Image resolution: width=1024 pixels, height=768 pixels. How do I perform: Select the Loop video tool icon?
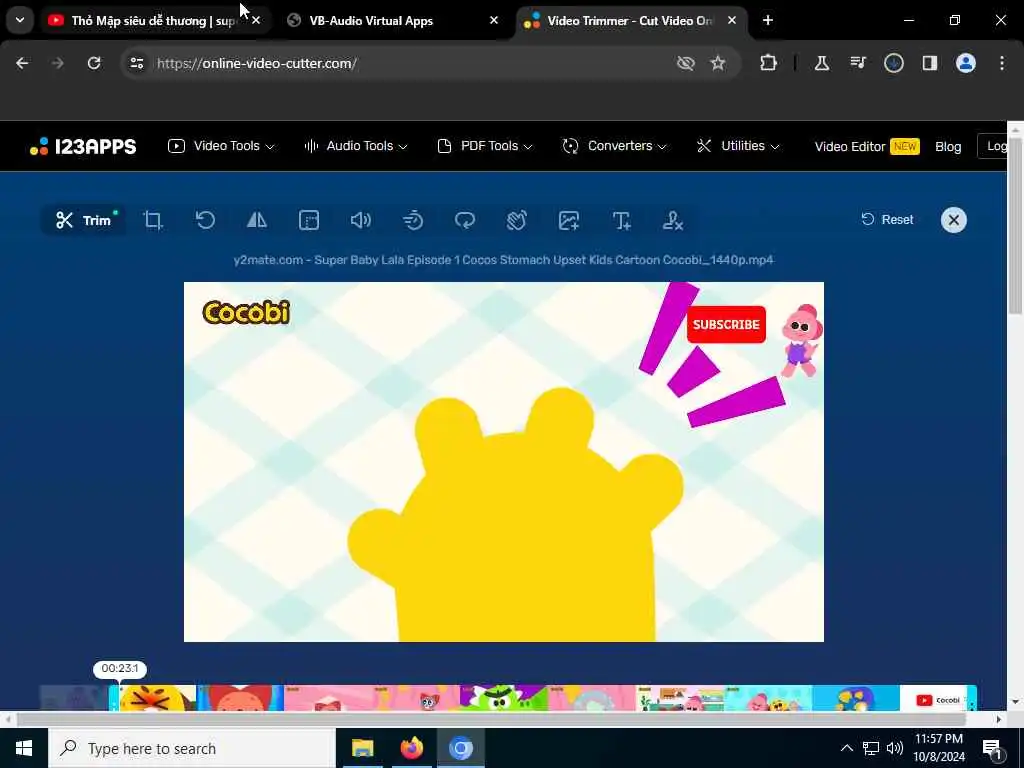click(465, 220)
